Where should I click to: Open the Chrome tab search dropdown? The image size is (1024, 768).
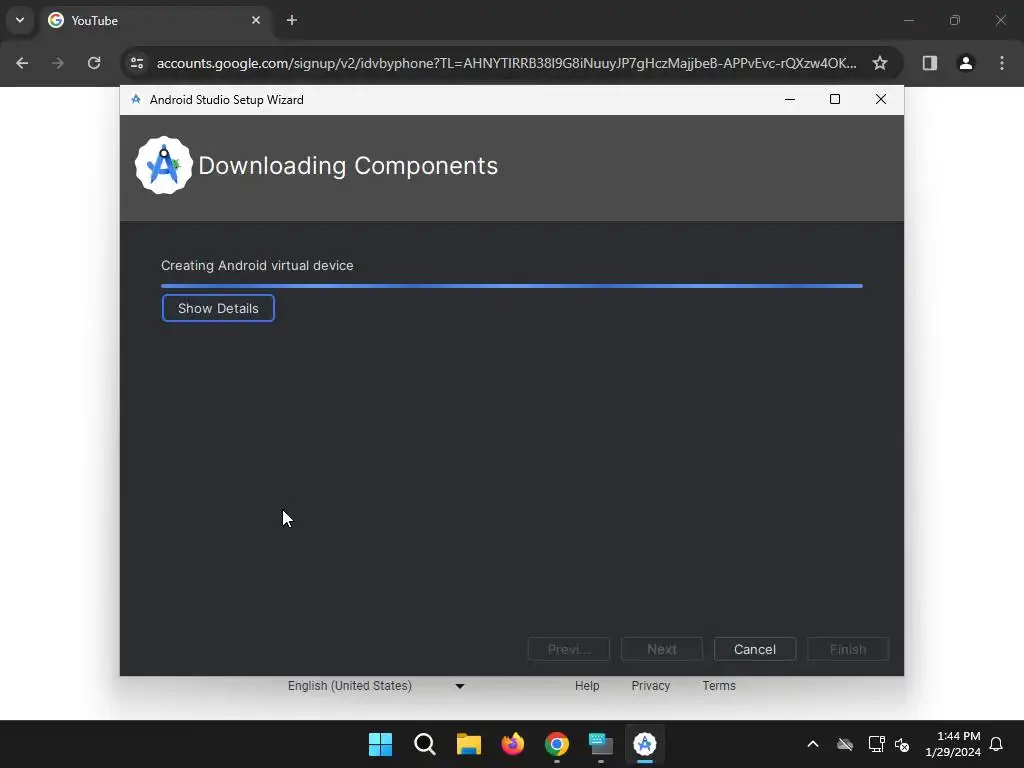click(x=20, y=20)
